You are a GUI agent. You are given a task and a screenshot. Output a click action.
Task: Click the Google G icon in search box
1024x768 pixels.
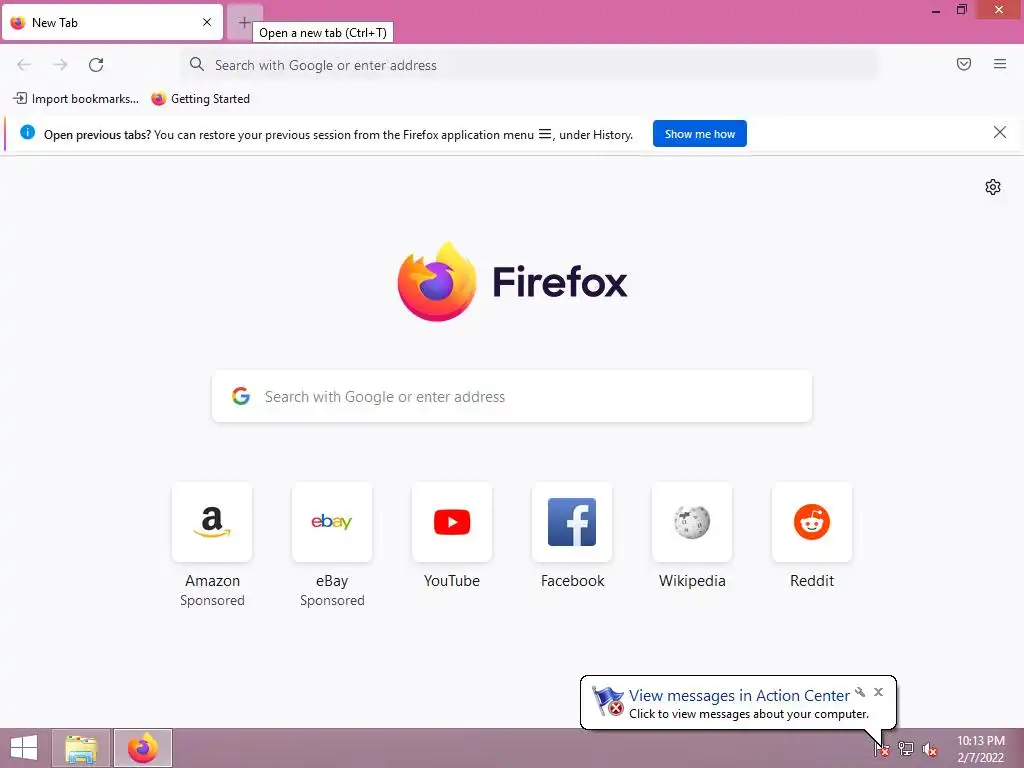click(x=241, y=396)
